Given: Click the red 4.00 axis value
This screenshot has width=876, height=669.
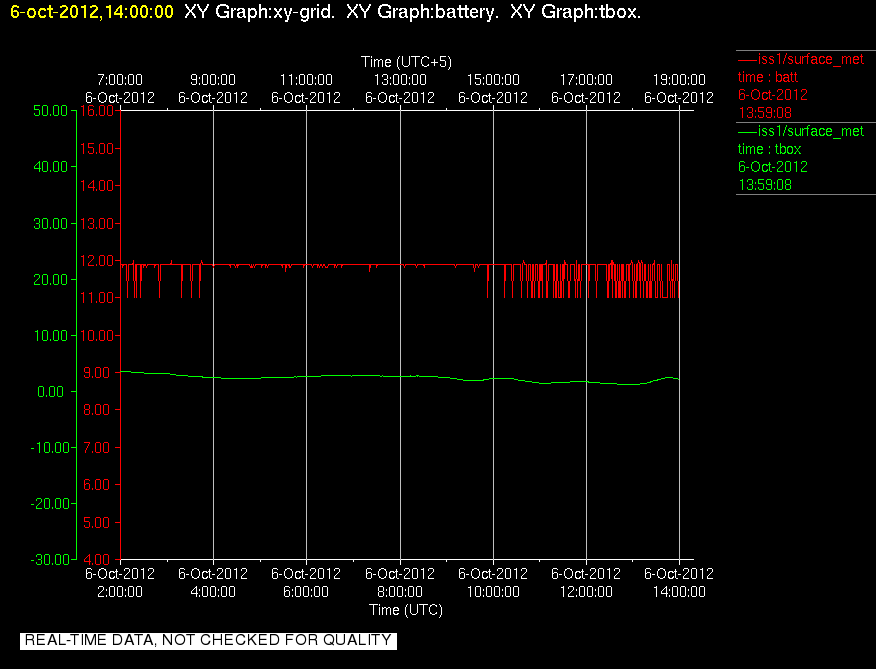Looking at the screenshot, I should pos(97,559).
